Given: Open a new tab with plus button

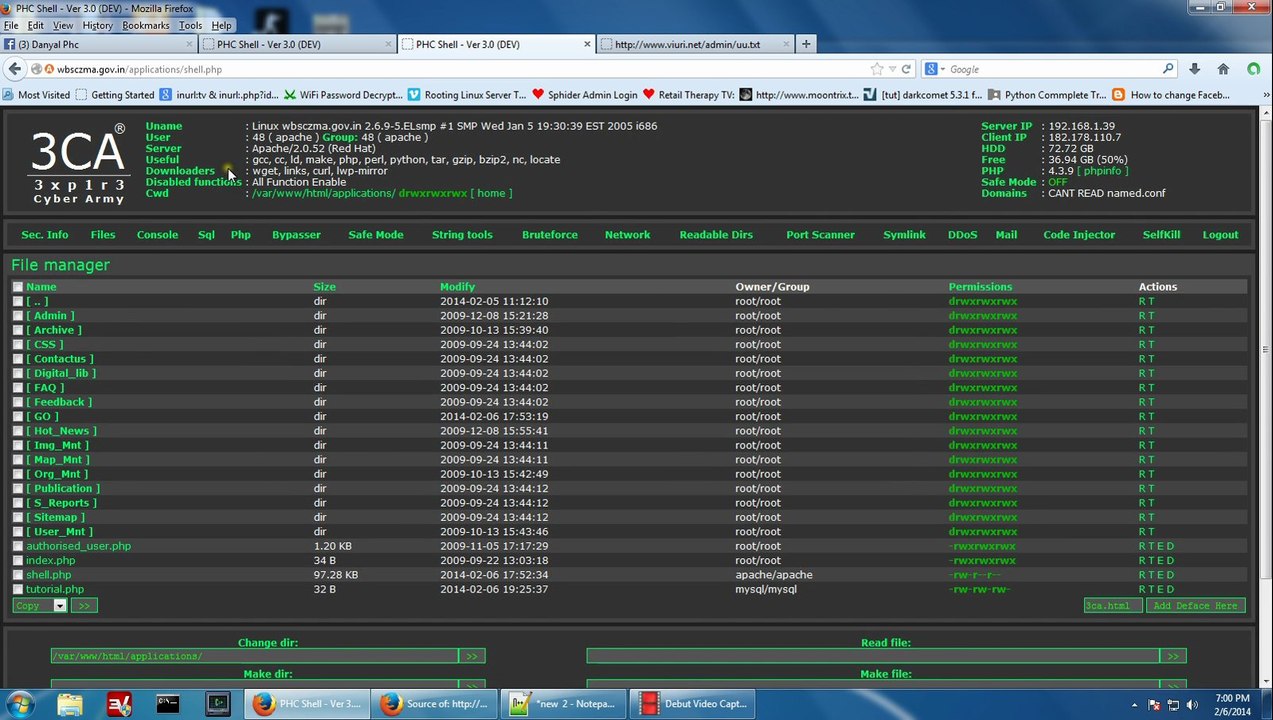Looking at the screenshot, I should point(806,44).
